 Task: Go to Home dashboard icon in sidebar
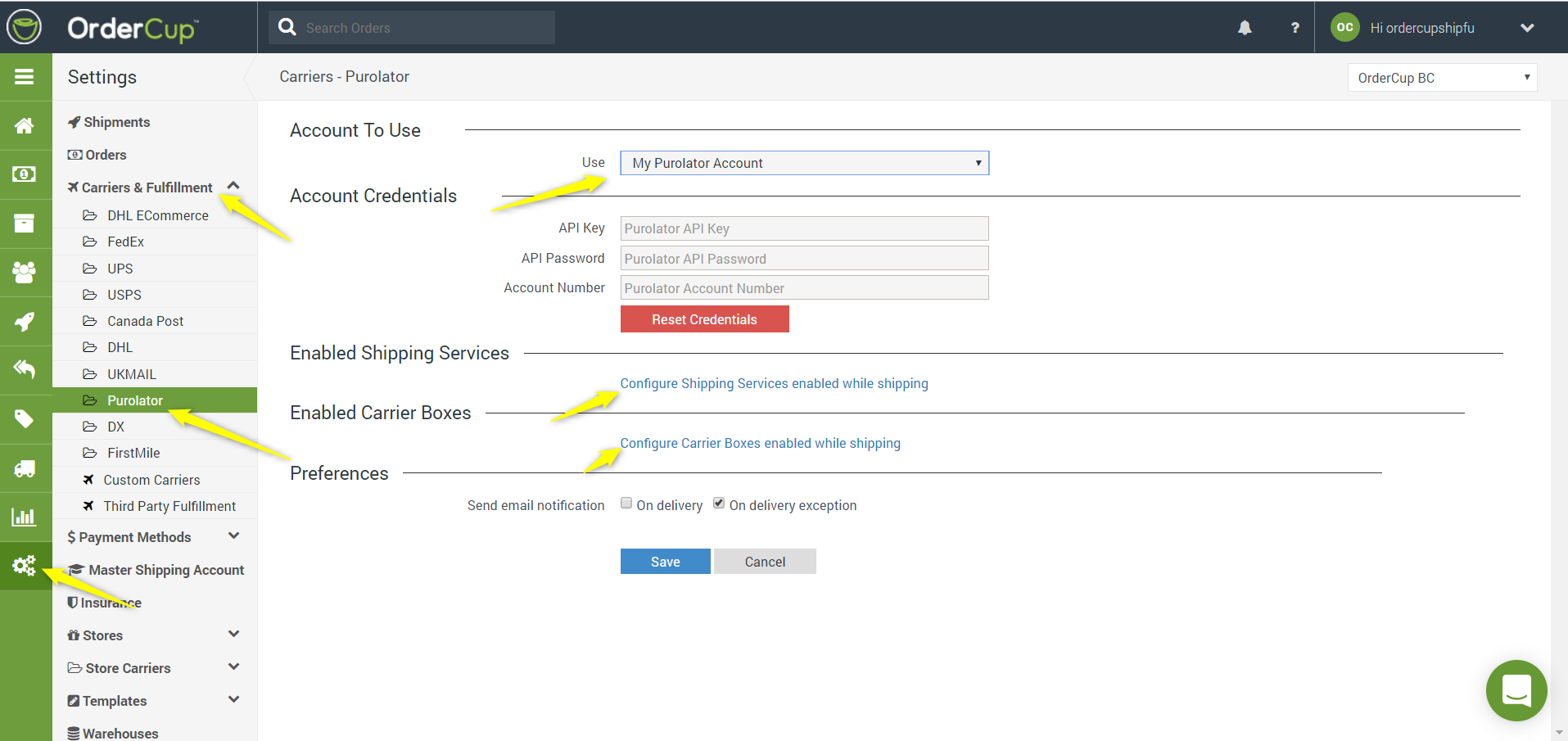pos(25,125)
